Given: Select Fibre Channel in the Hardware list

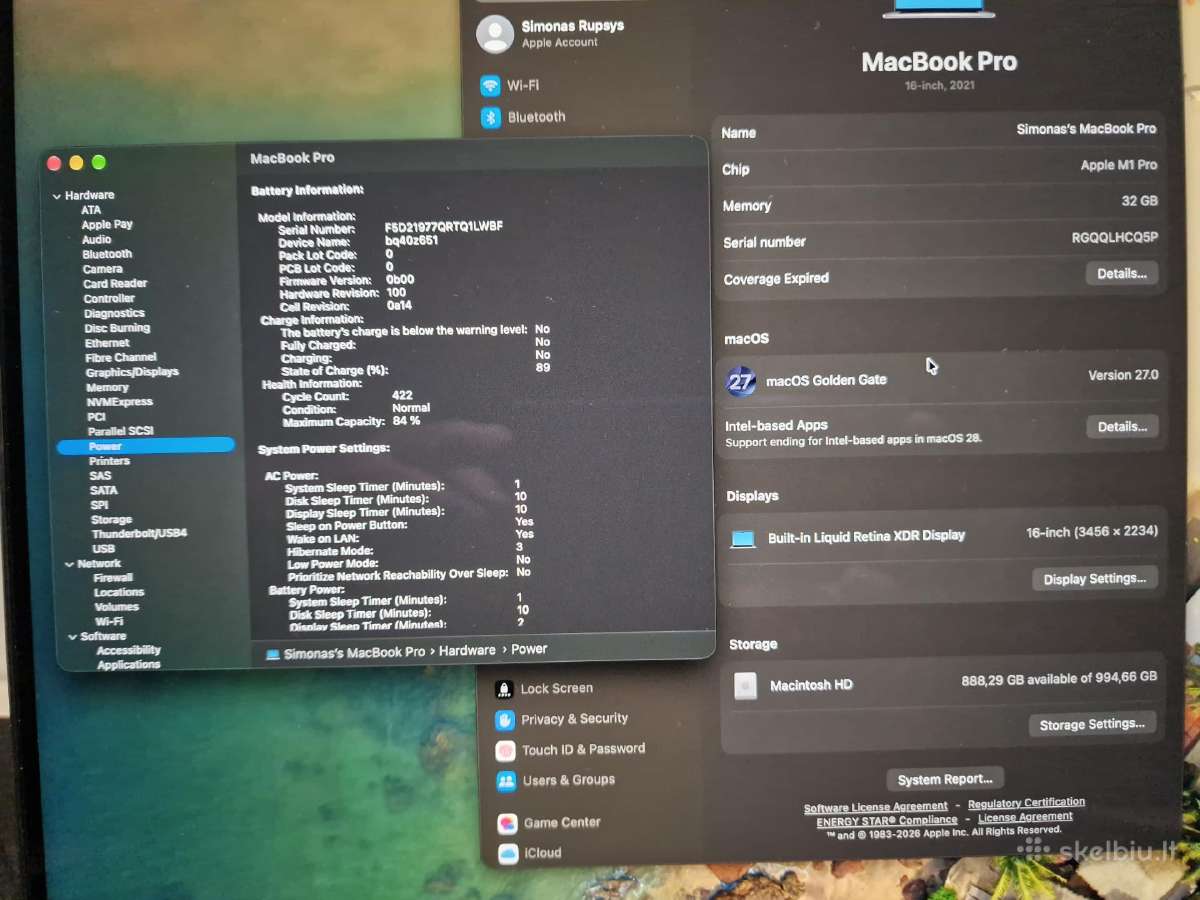Looking at the screenshot, I should coord(121,357).
